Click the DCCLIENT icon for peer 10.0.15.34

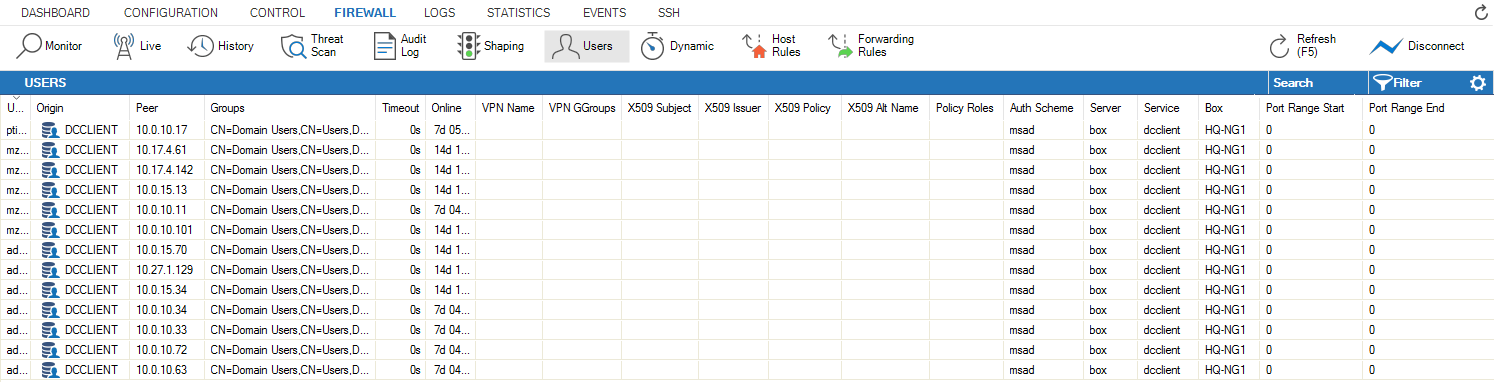pos(50,290)
